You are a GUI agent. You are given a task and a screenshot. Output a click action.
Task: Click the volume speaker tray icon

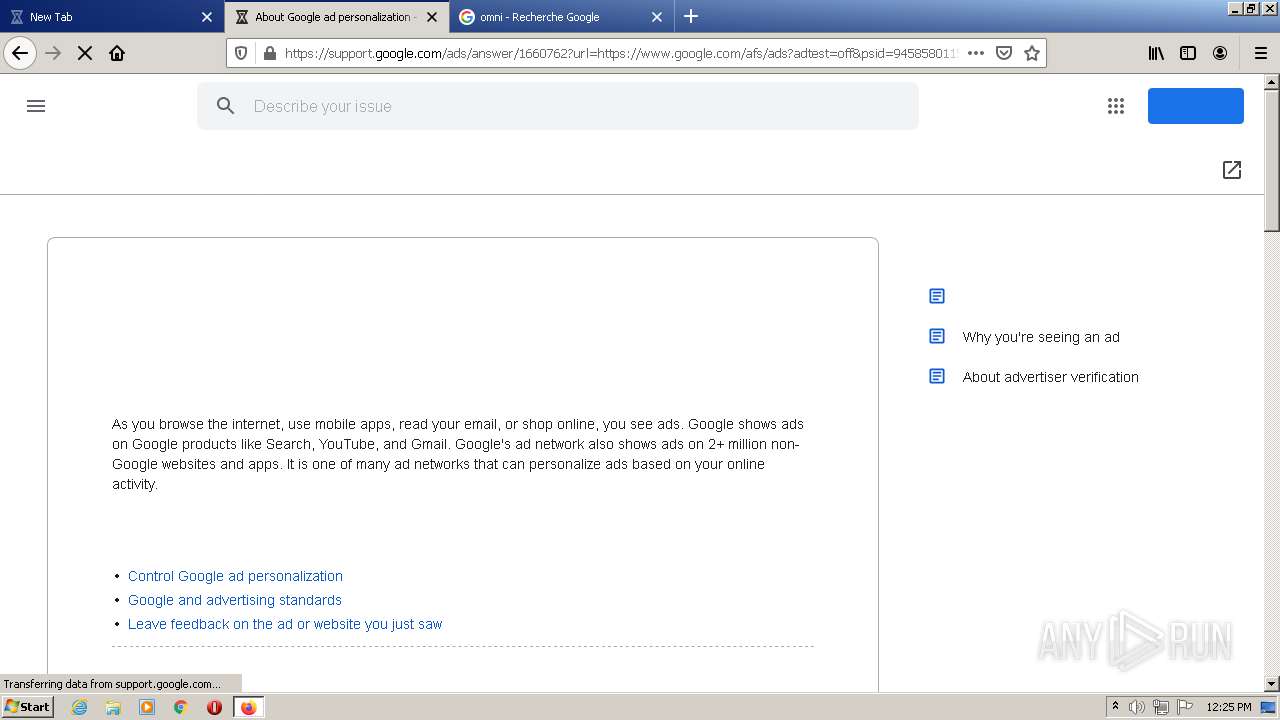point(1137,707)
